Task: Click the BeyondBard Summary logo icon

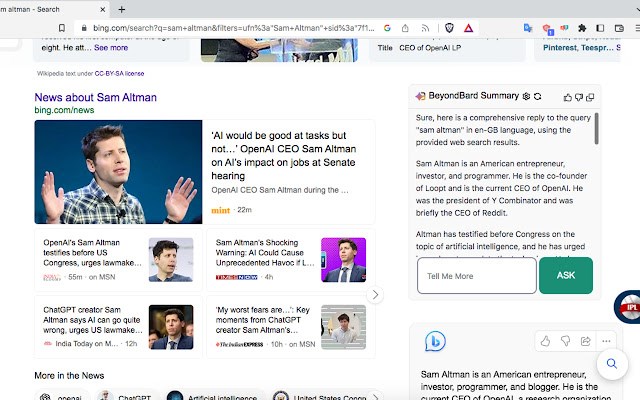Action: (420, 96)
